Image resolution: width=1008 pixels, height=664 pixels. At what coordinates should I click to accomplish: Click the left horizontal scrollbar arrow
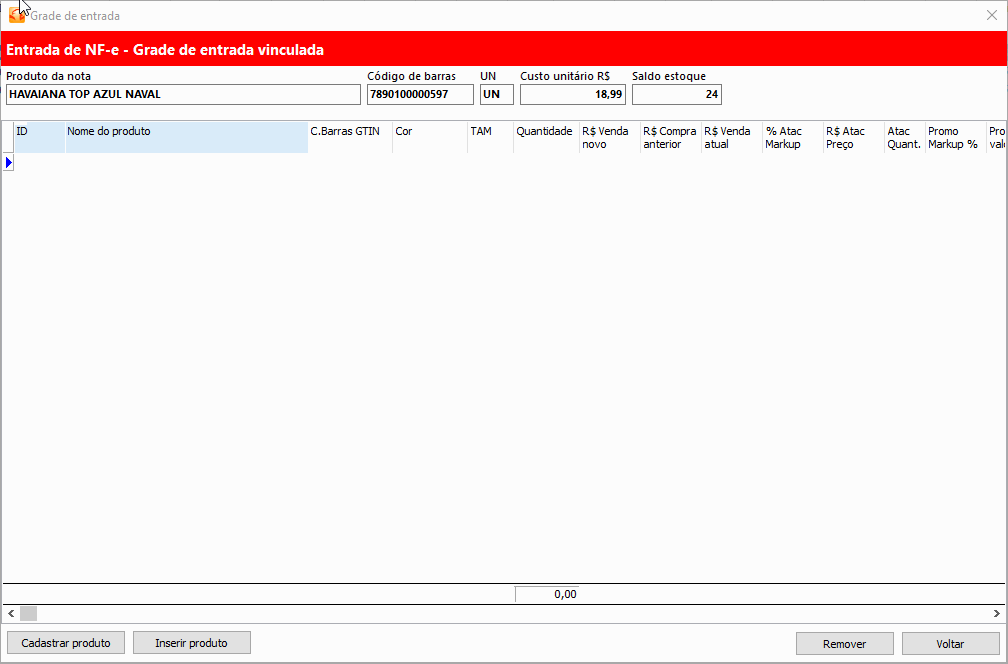[11, 613]
